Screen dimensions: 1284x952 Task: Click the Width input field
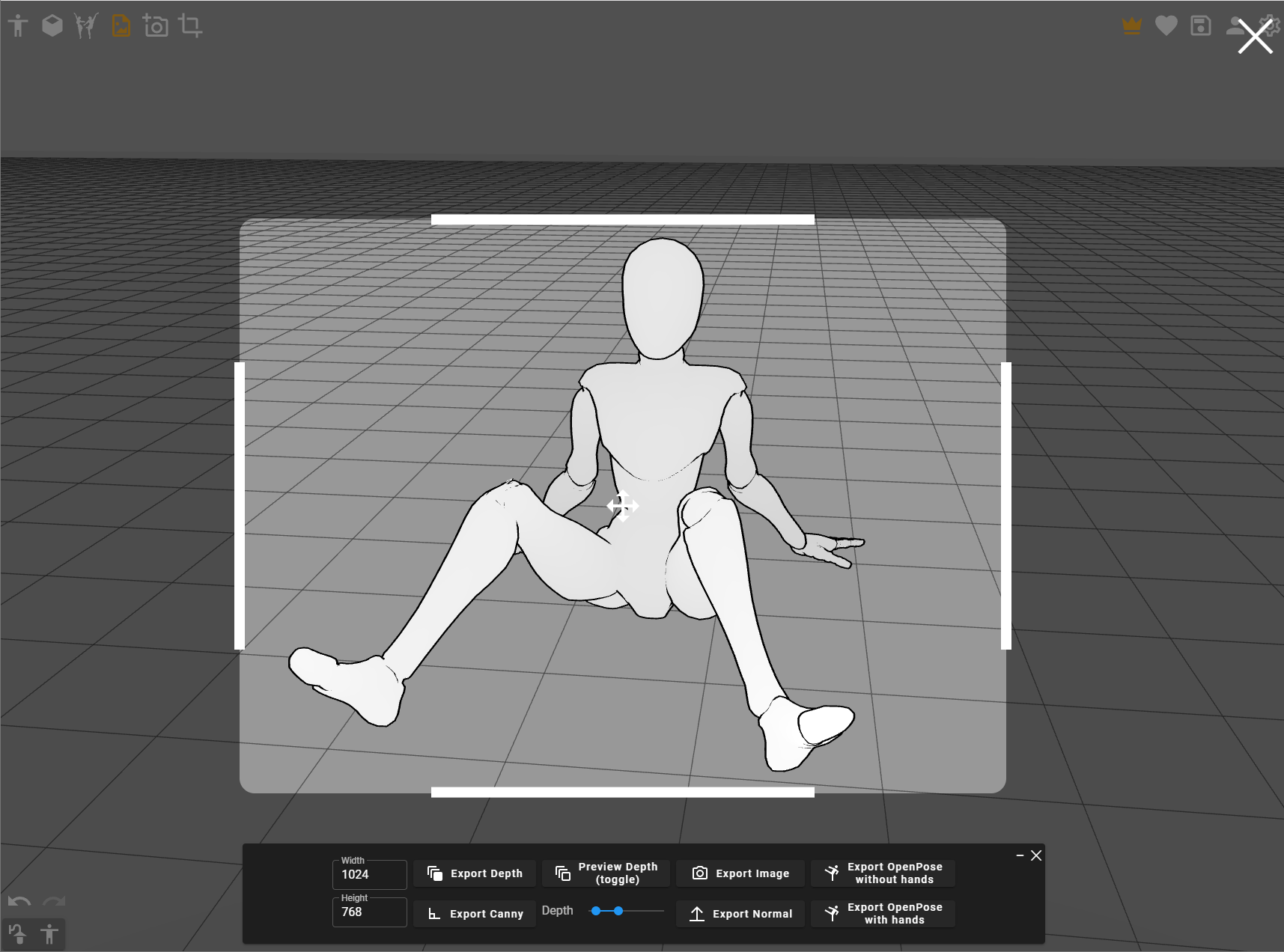coord(370,875)
